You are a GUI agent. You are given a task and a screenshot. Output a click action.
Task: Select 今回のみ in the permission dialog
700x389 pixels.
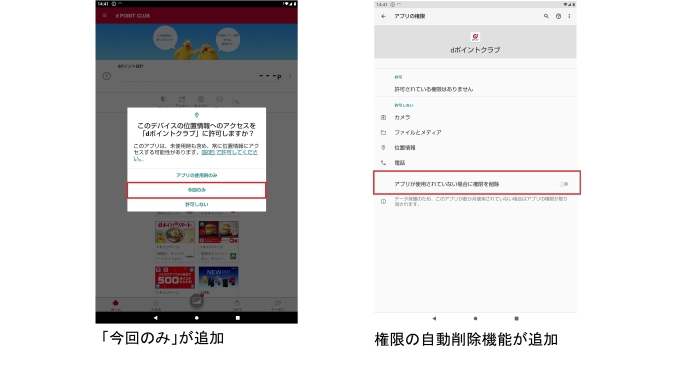click(x=196, y=190)
